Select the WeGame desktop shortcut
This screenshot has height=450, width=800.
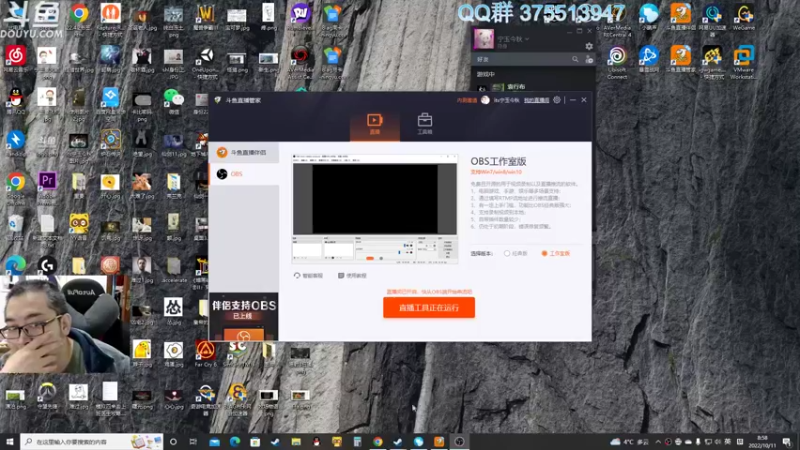(x=743, y=18)
